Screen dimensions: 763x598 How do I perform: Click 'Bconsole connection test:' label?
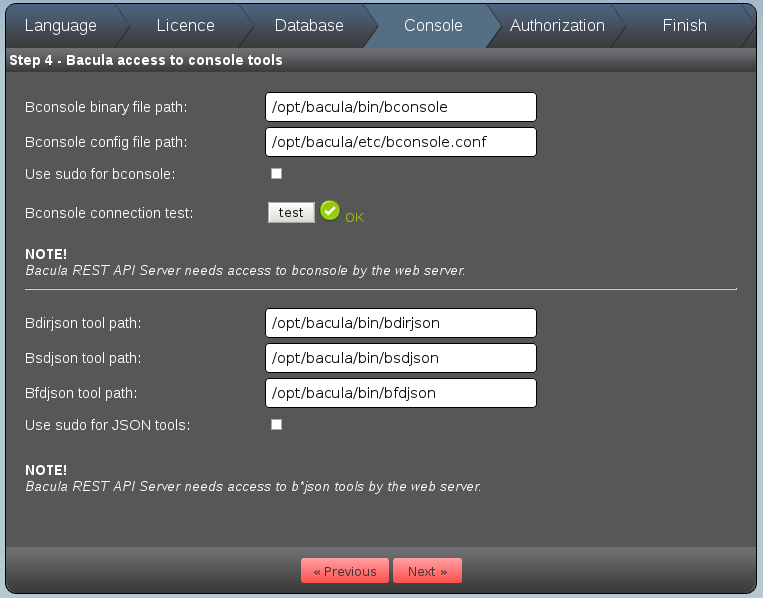point(109,213)
